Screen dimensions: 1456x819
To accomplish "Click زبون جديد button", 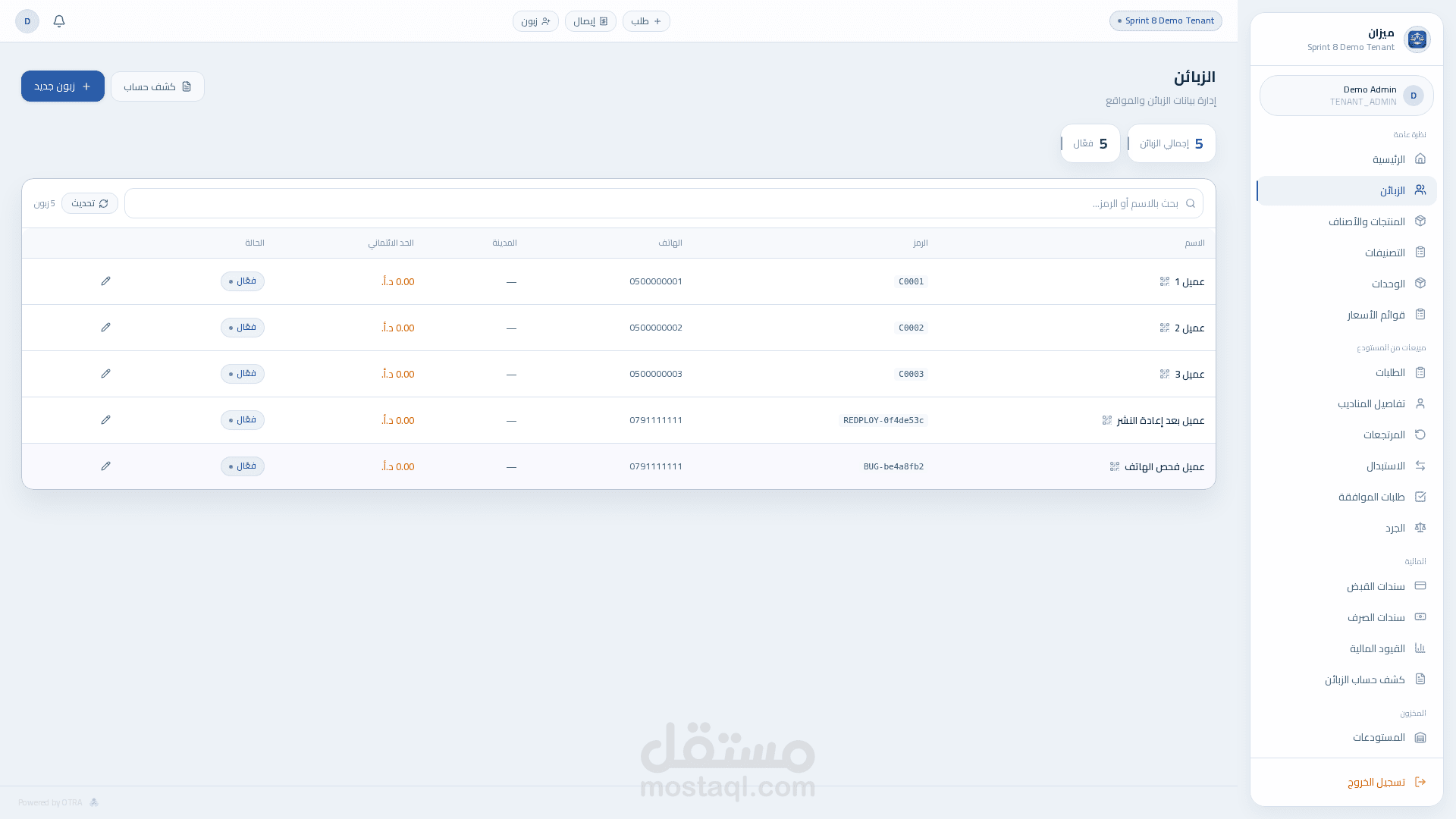I will pyautogui.click(x=63, y=86).
